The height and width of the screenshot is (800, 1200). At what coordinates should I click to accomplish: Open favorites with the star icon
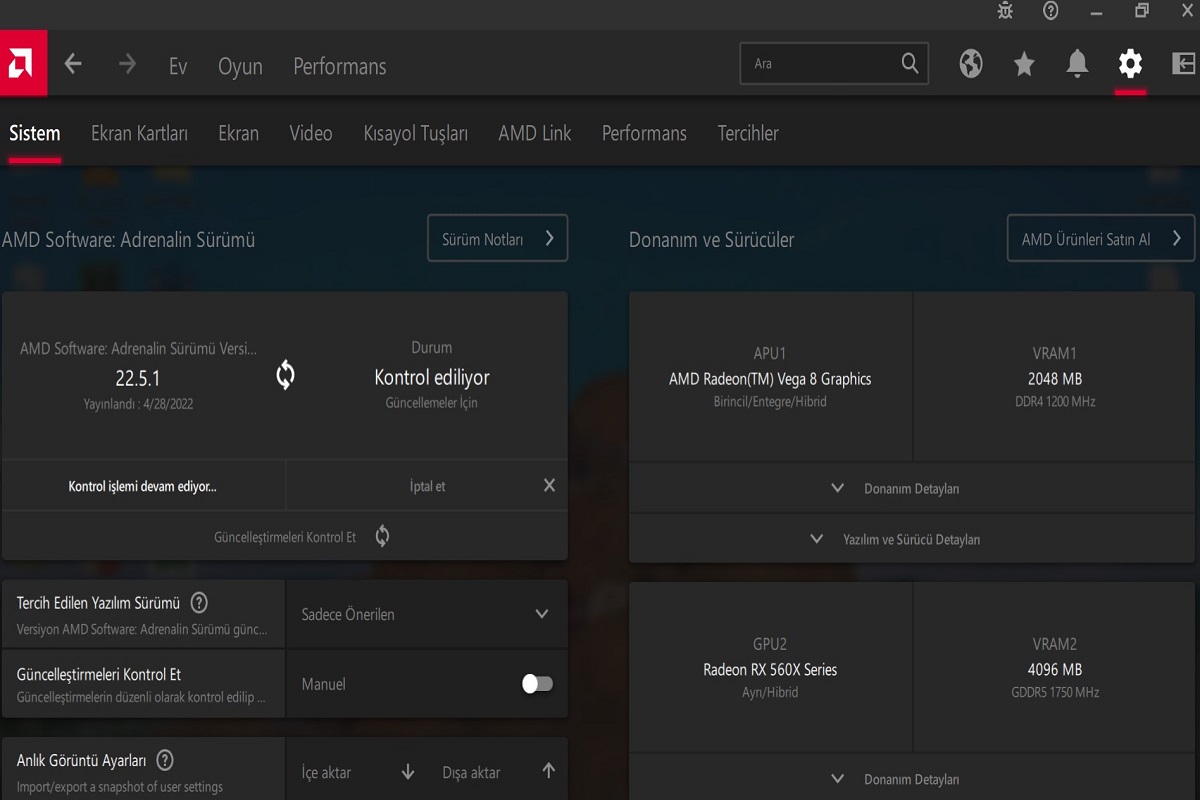(x=1024, y=65)
